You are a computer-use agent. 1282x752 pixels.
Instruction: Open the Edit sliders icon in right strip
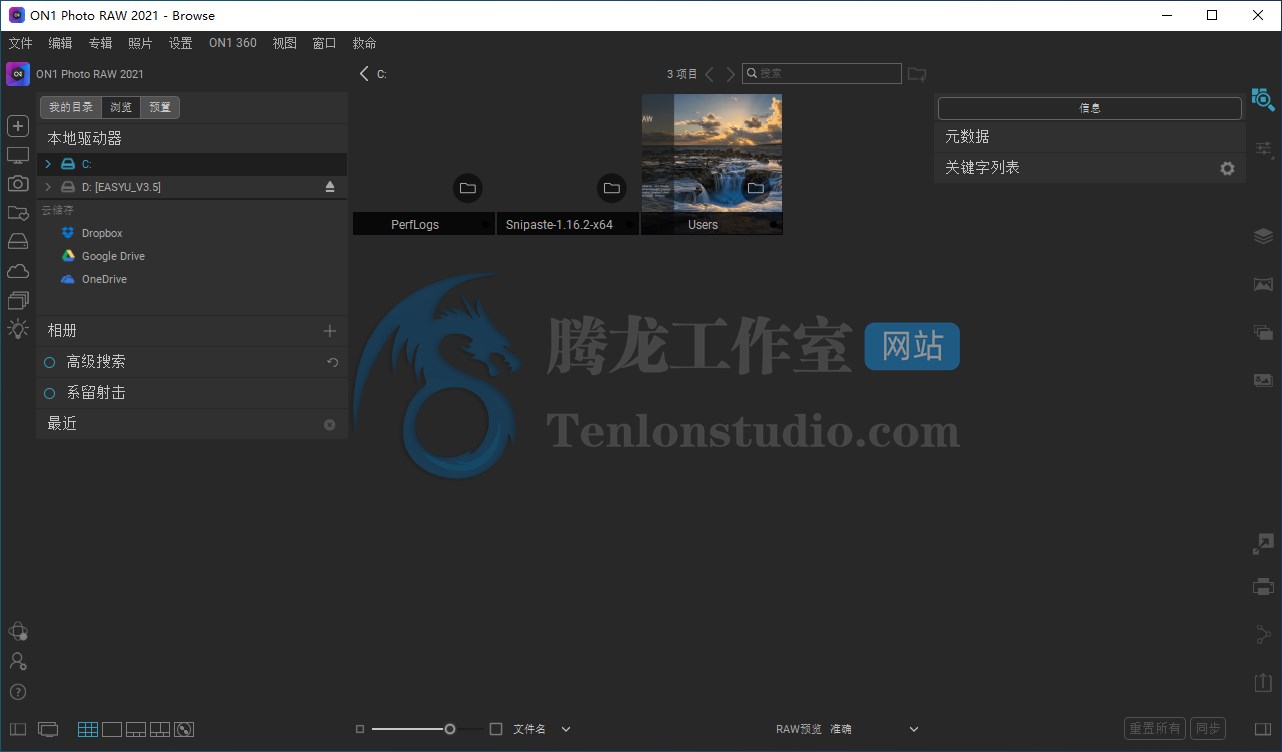[x=1263, y=149]
